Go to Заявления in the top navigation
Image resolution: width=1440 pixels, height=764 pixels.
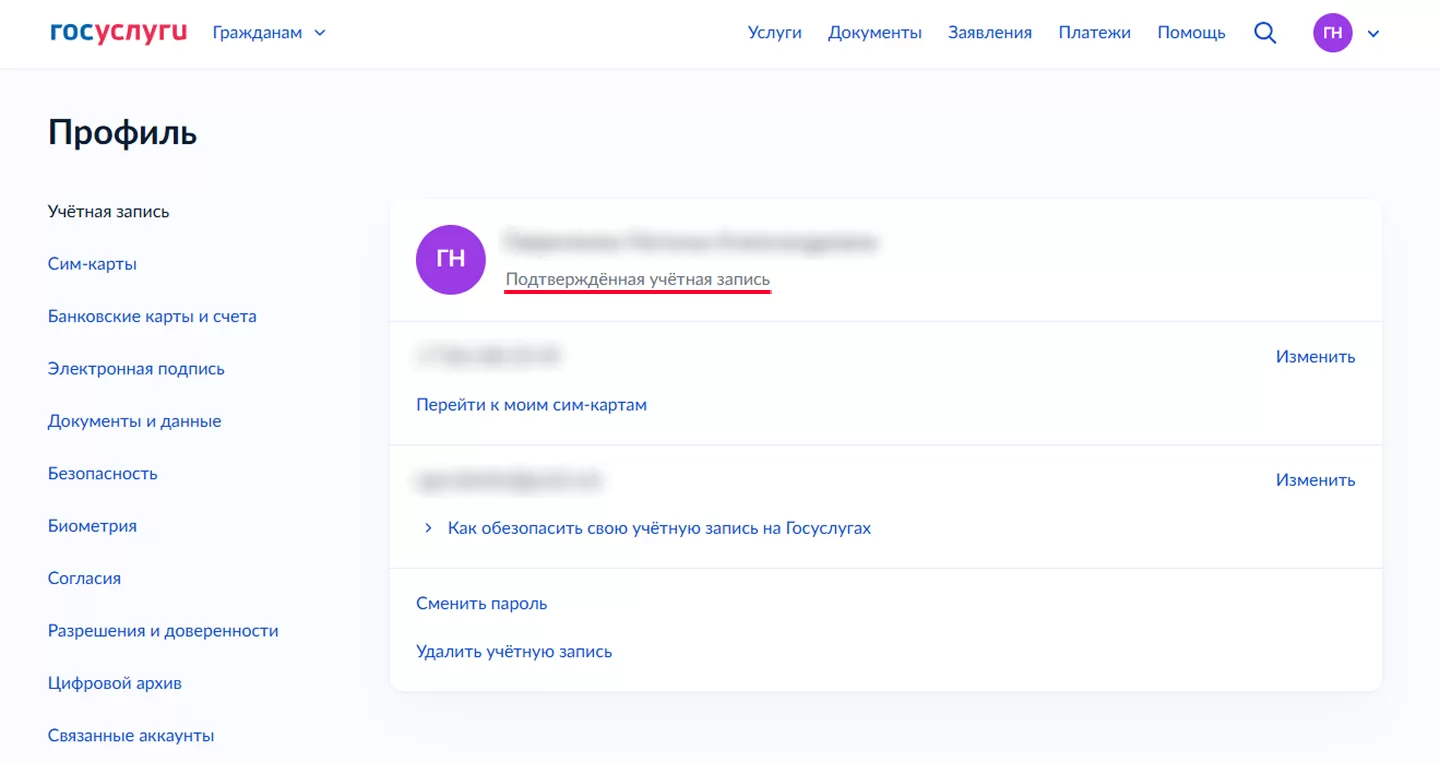(990, 33)
